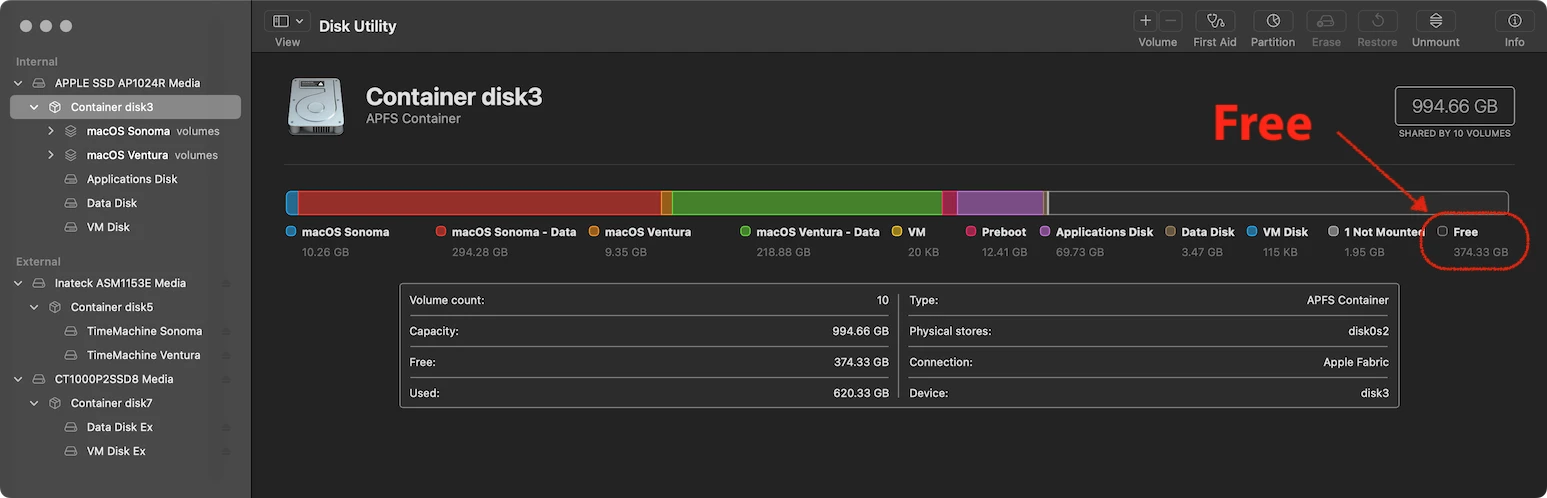This screenshot has width=1547, height=498.
Task: Click the blue macOS Sonoma legend swatch
Action: (x=291, y=231)
